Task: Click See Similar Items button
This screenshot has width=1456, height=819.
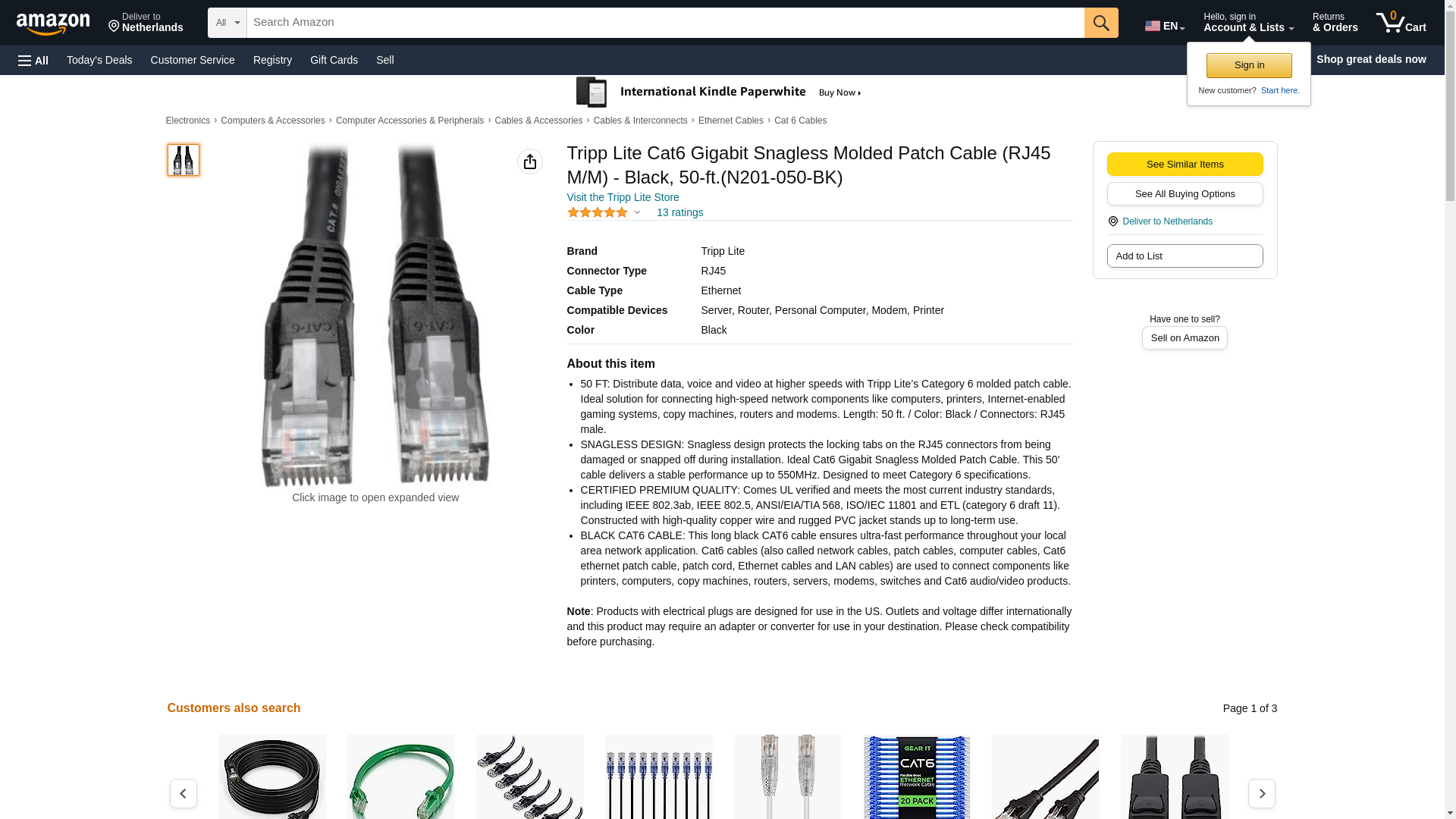Action: coord(1185,165)
